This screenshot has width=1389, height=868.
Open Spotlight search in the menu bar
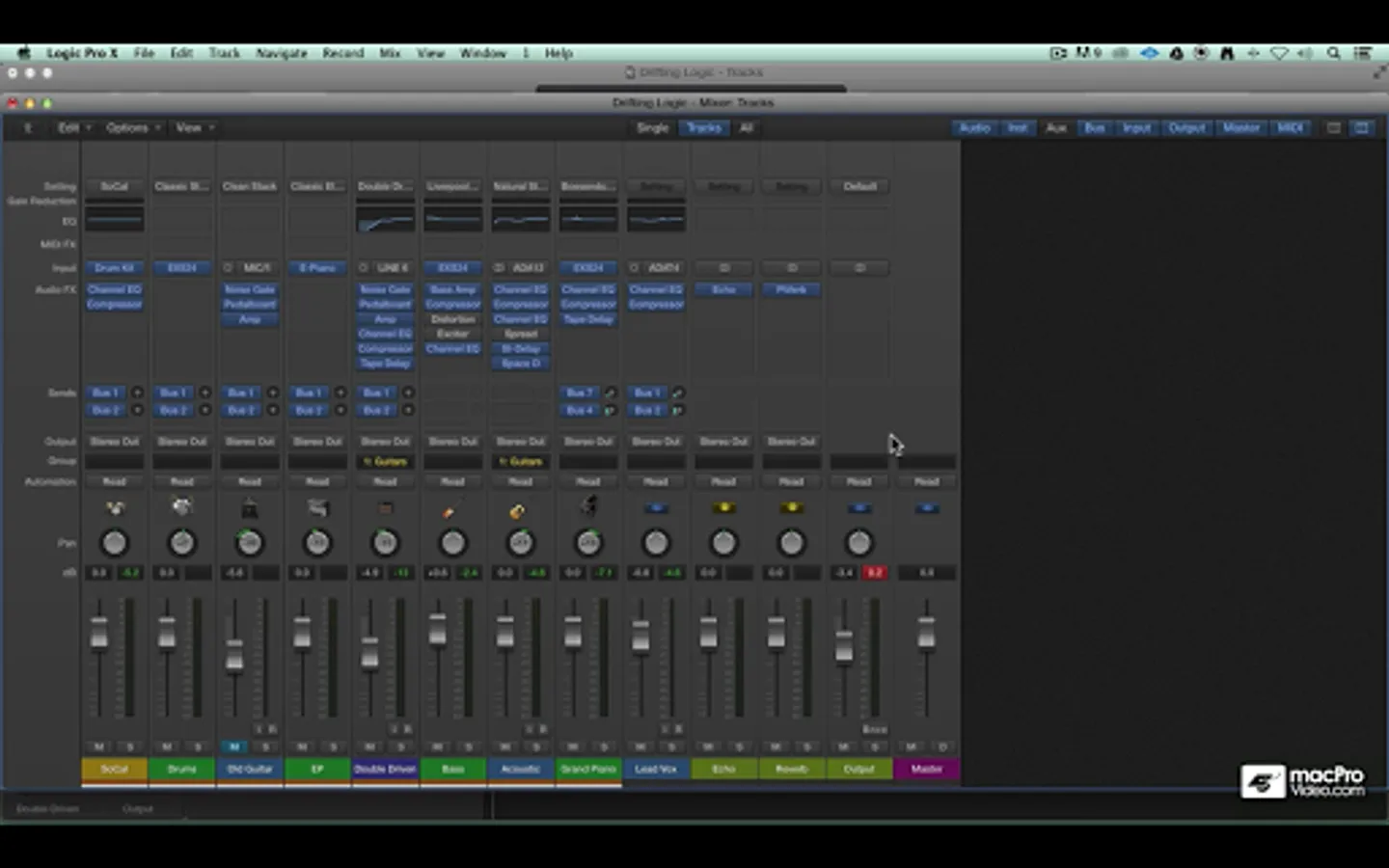[x=1333, y=53]
